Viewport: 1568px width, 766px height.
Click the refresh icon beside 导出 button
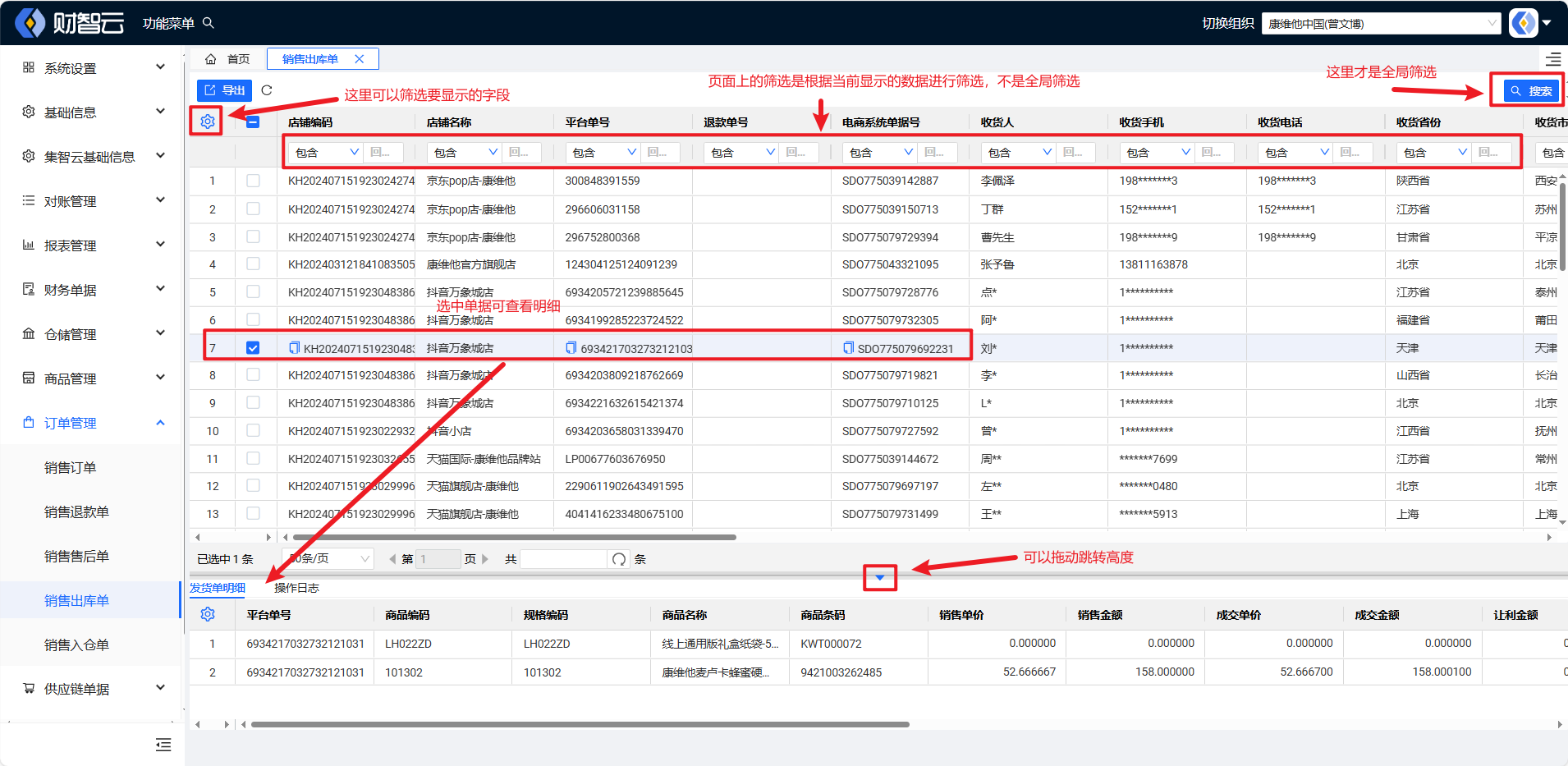(x=267, y=90)
